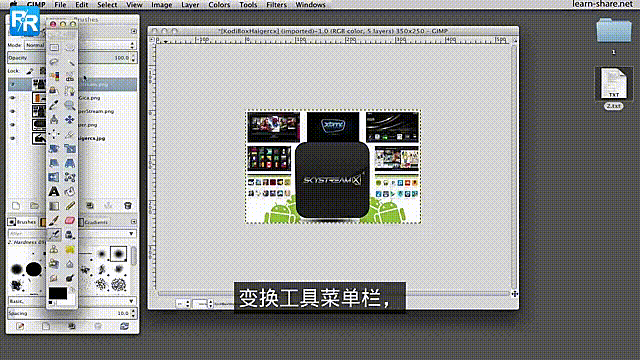Select the Rectangle Select tool
Viewport: 640px width, 360px height.
pos(54,47)
